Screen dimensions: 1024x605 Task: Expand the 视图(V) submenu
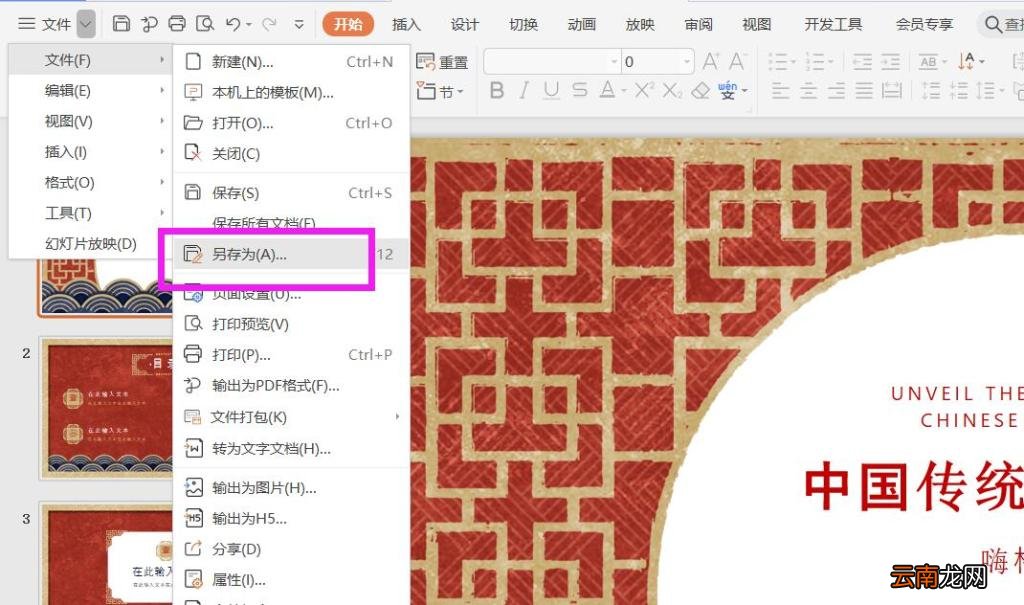pyautogui.click(x=90, y=121)
